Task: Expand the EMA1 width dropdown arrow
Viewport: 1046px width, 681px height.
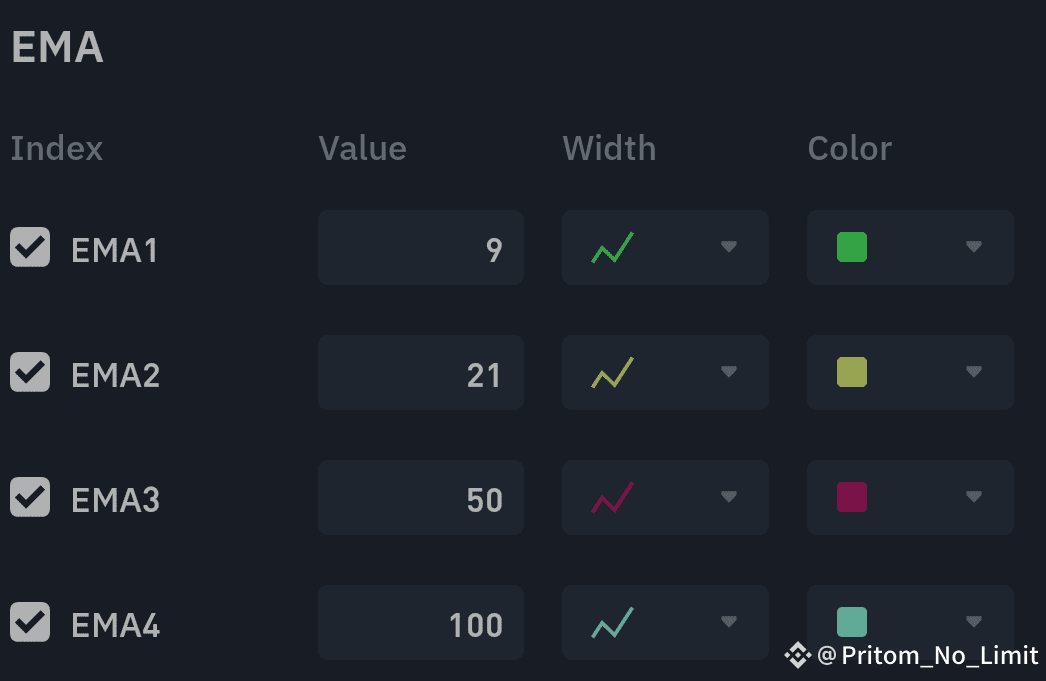Action: pyautogui.click(x=728, y=247)
